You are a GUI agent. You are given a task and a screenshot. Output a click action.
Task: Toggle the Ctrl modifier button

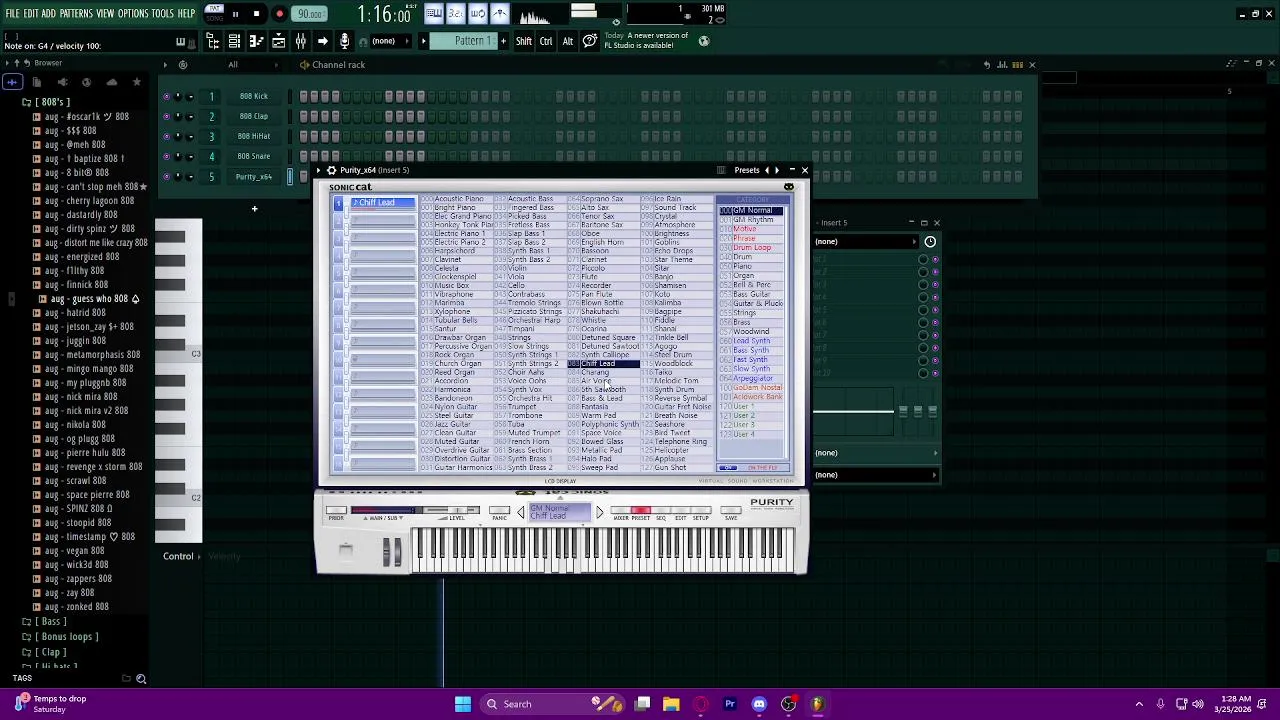coord(546,41)
